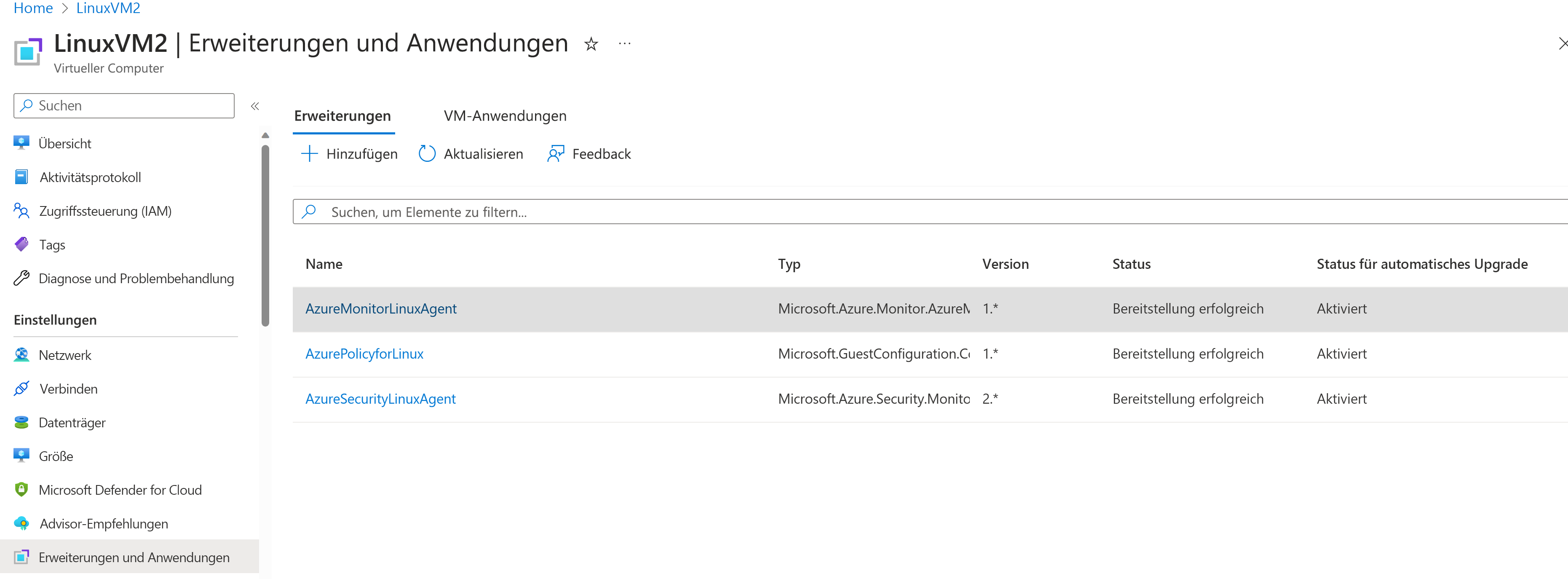
Task: Click the Verbinden plug icon
Action: tap(21, 389)
